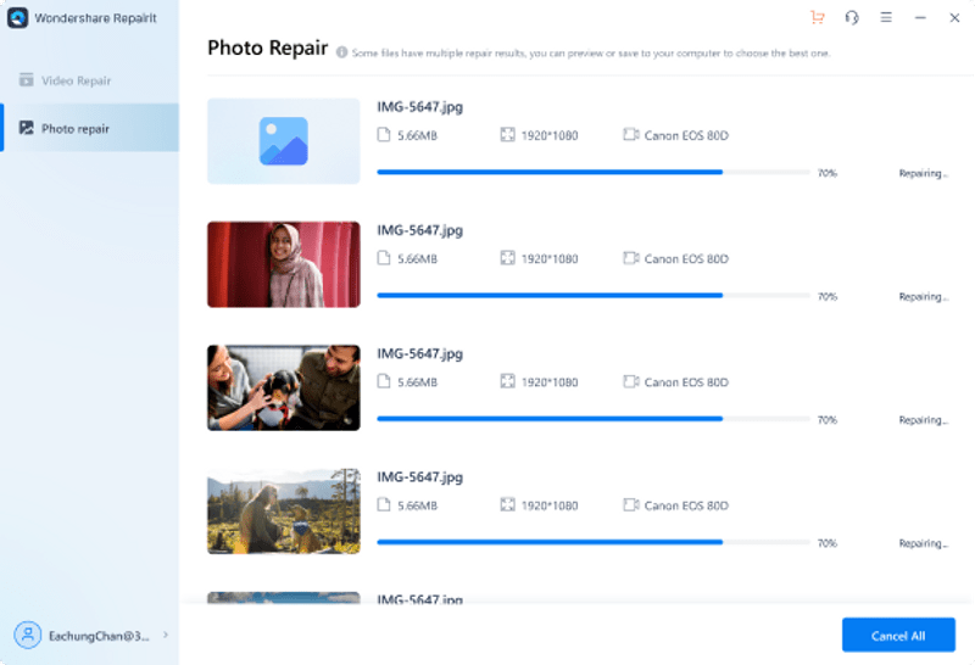
Task: Minimize the Repairit window
Action: [920, 18]
